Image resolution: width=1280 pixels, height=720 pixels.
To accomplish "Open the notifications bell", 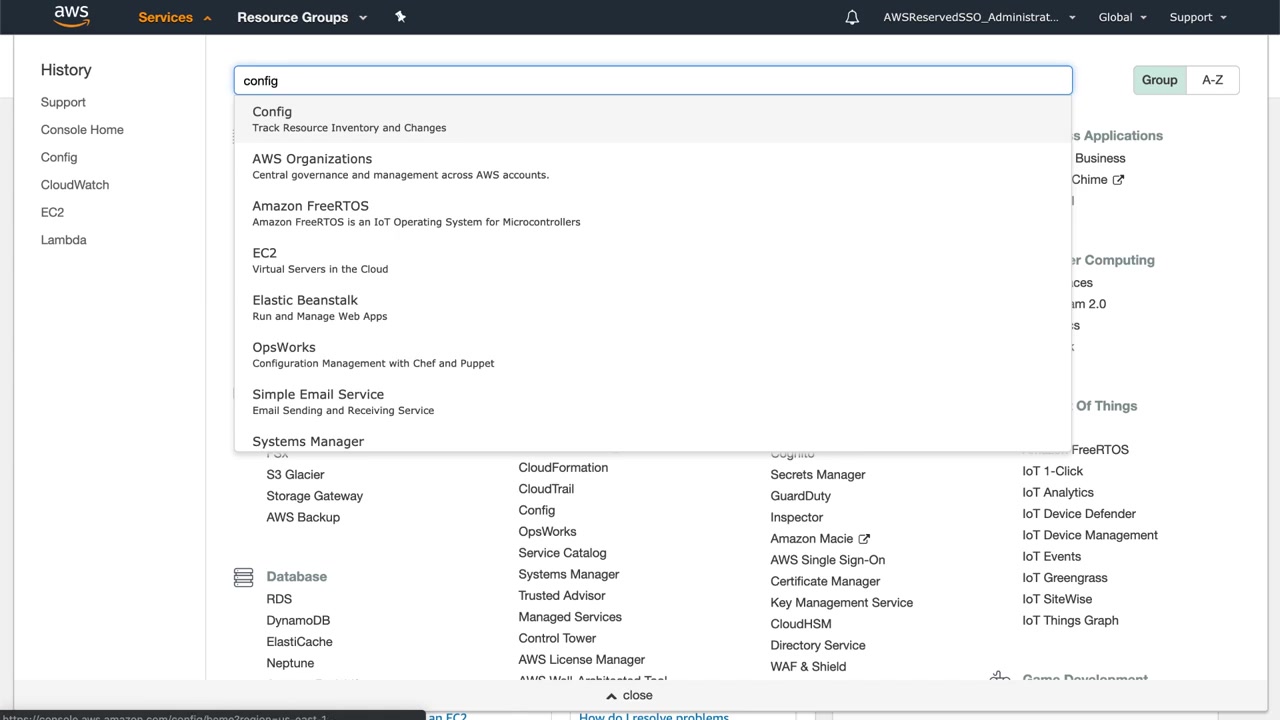I will tap(852, 17).
